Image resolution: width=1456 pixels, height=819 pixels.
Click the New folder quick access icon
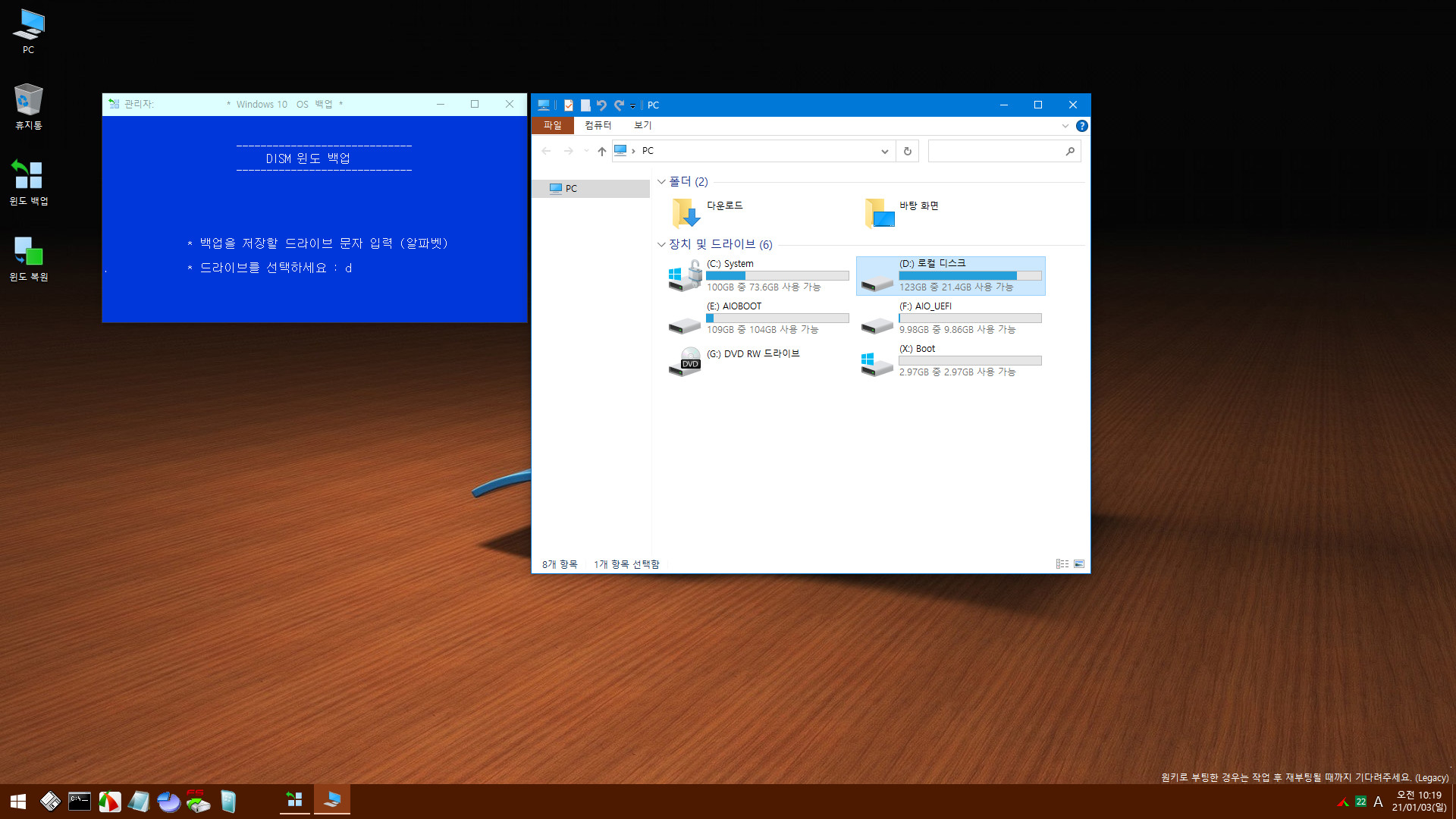[585, 105]
